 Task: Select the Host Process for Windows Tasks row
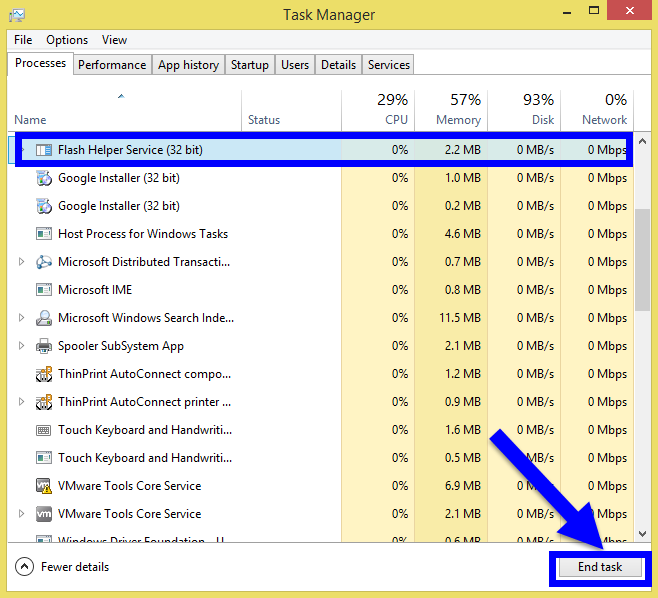321,234
